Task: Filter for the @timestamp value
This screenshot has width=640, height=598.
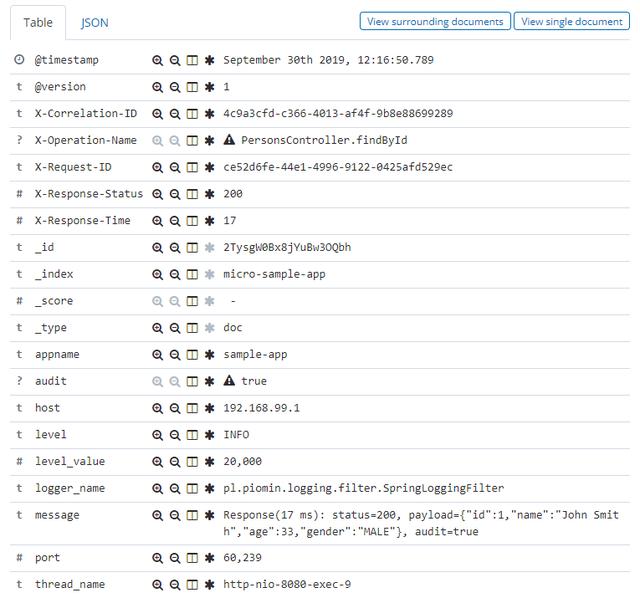Action: pos(157,60)
